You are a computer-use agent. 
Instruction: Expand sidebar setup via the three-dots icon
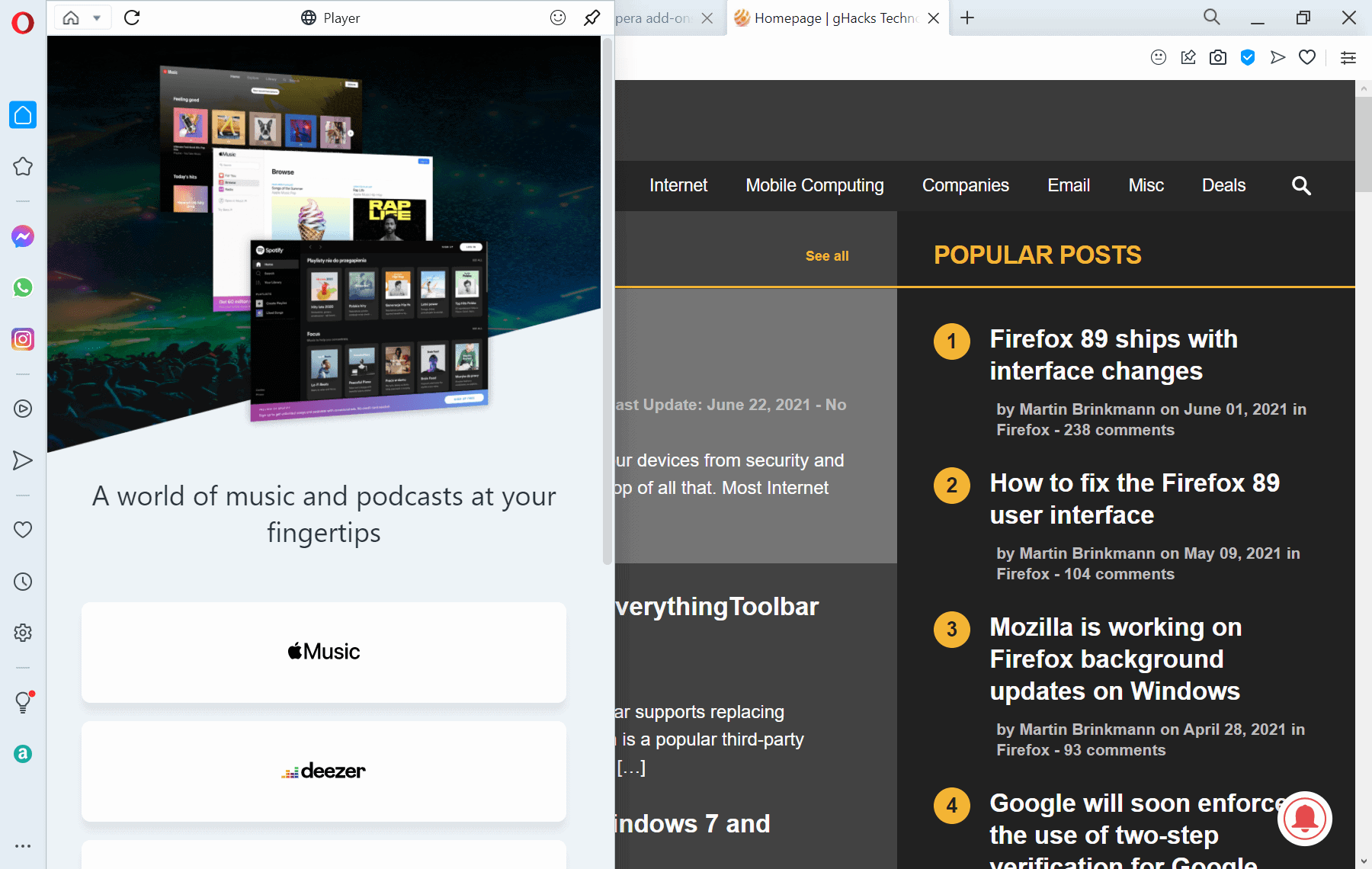coord(23,845)
